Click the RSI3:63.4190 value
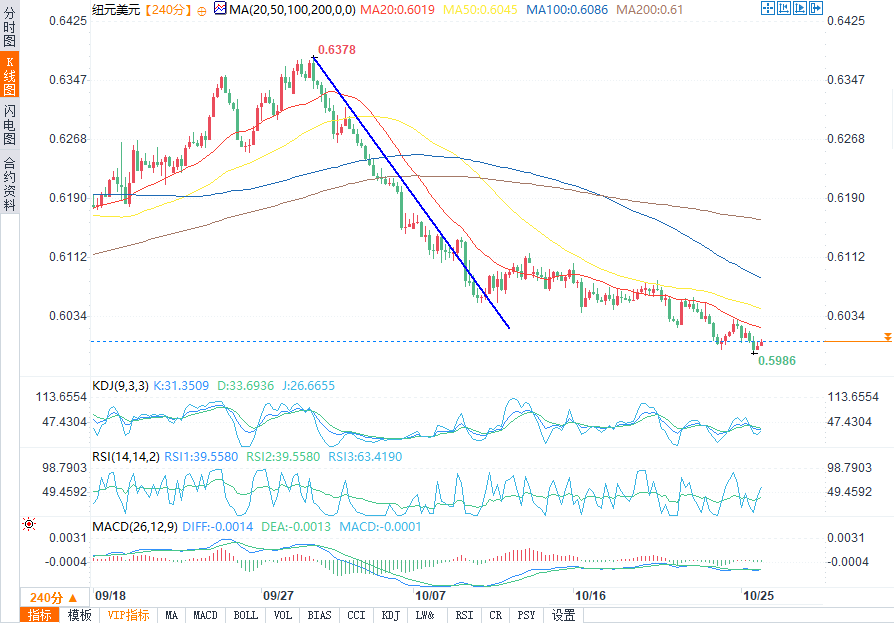Image resolution: width=894 pixels, height=623 pixels. pos(365,457)
